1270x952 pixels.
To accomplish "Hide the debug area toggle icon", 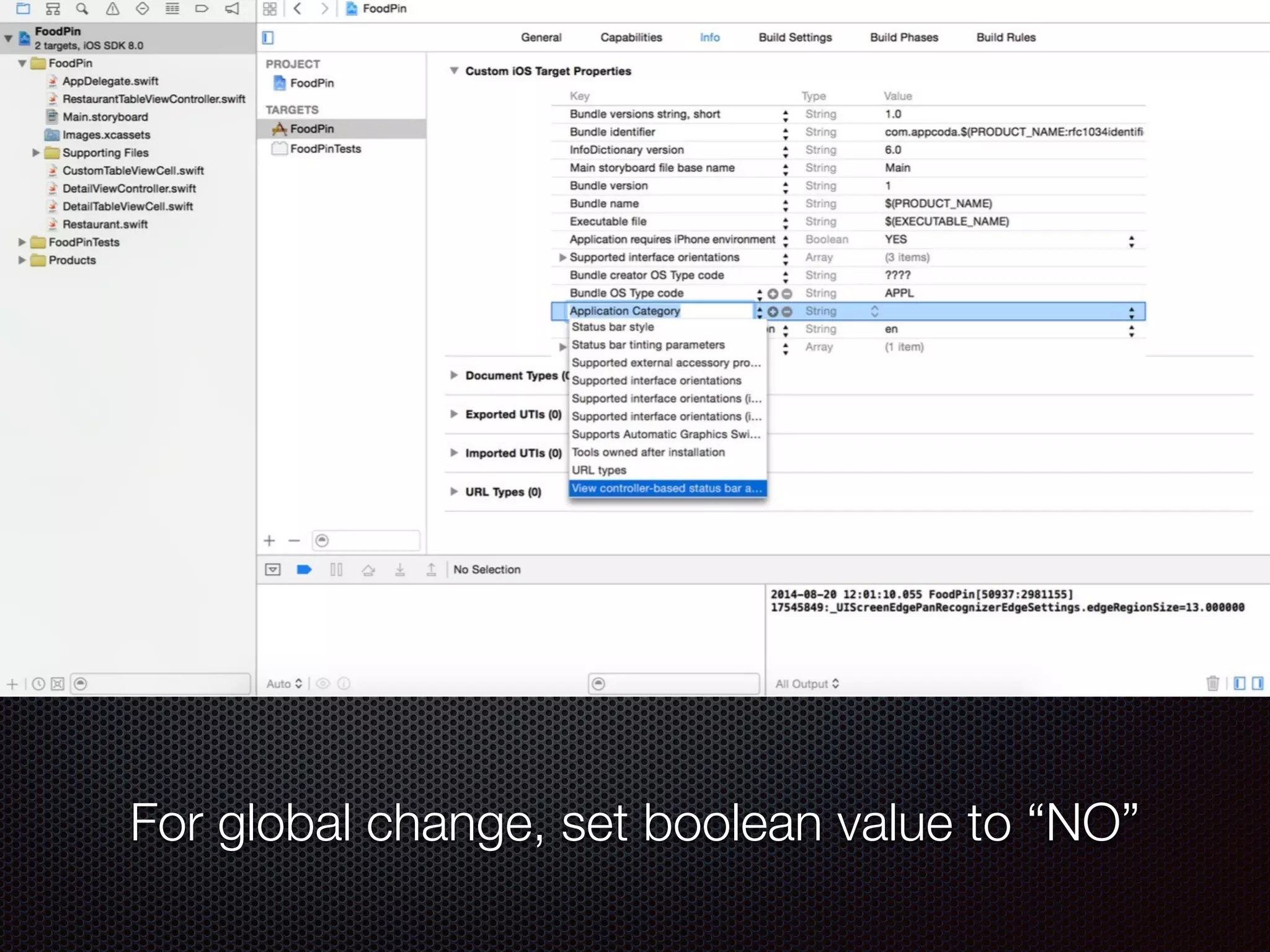I will click(273, 569).
